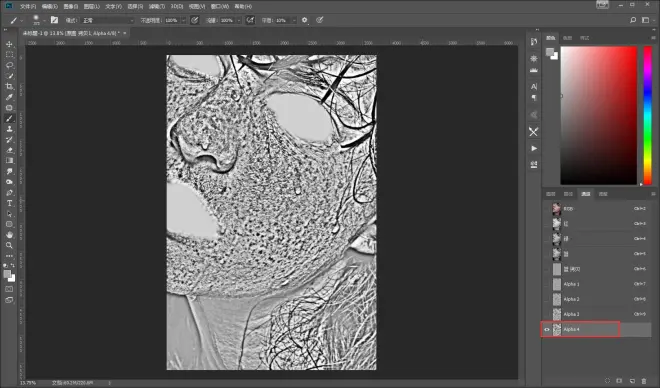The height and width of the screenshot is (388, 660).
Task: Select the Zoom tool in toolbox
Action: (9, 245)
